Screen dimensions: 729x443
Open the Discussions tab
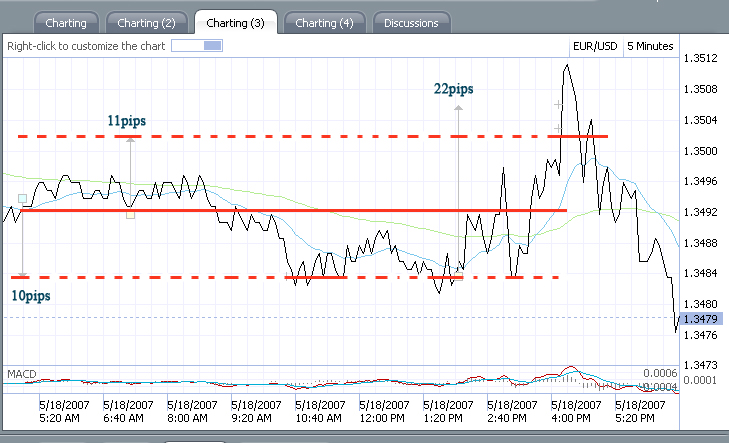411,23
